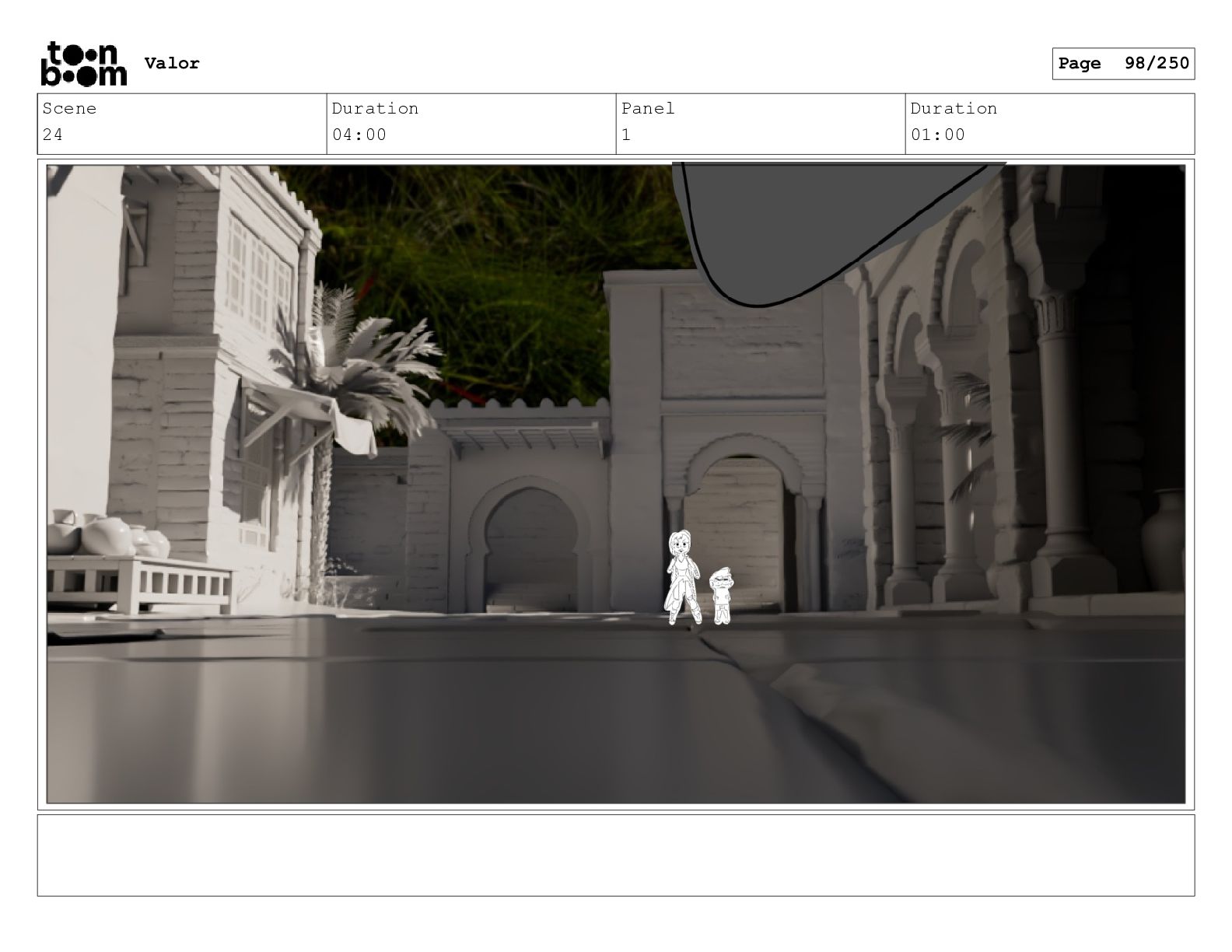
Task: Click the Scene number 24 value
Action: pyautogui.click(x=53, y=135)
